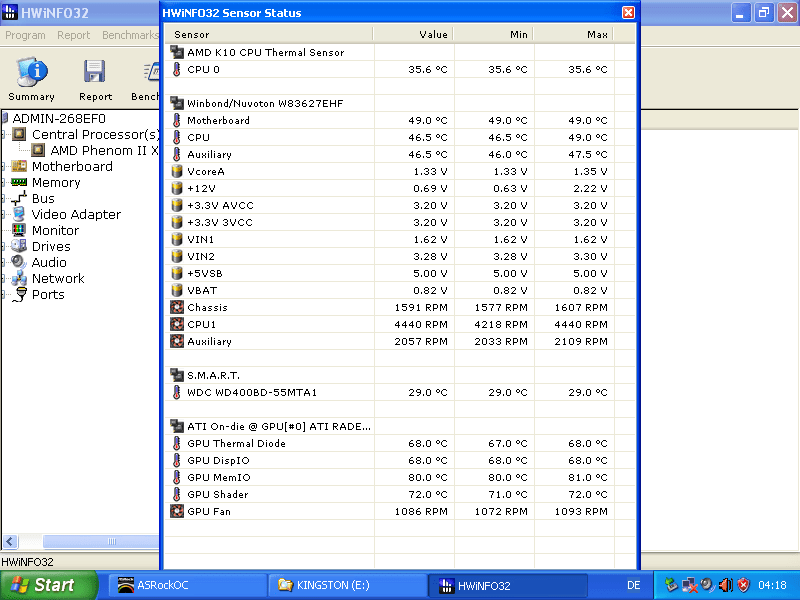The height and width of the screenshot is (600, 800).
Task: Click the S.M.A.R.T. sensor group icon
Action: pos(177,376)
